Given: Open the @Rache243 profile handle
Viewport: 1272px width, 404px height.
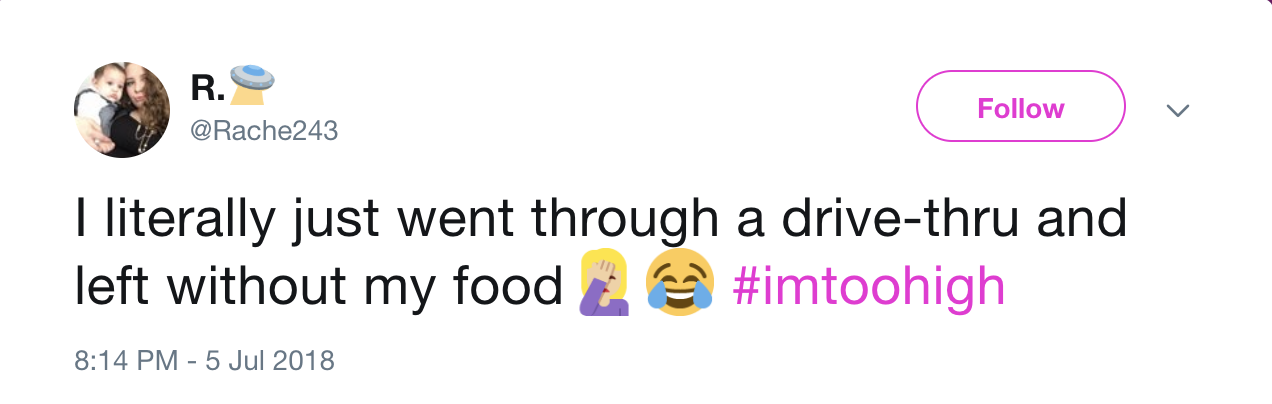Looking at the screenshot, I should pos(265,131).
